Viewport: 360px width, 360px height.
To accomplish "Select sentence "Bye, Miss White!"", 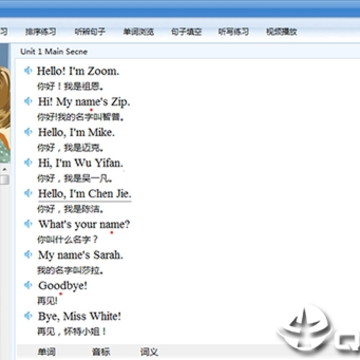I will (x=79, y=316).
